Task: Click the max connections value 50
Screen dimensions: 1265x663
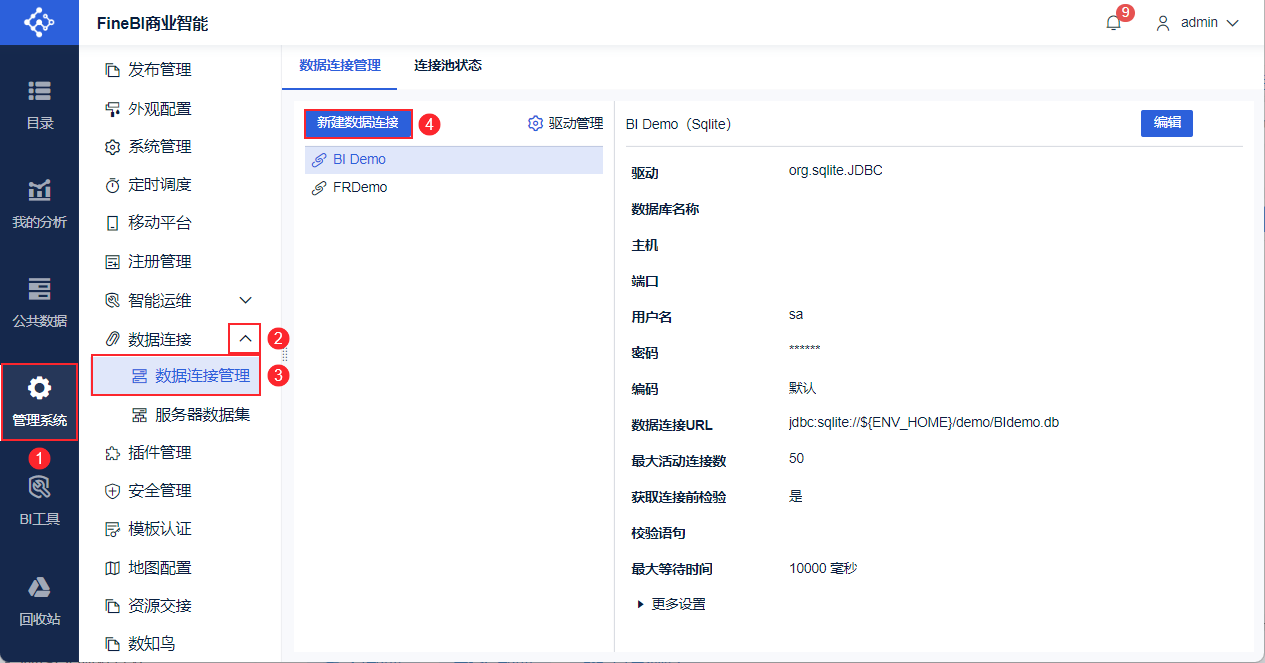Action: click(796, 459)
